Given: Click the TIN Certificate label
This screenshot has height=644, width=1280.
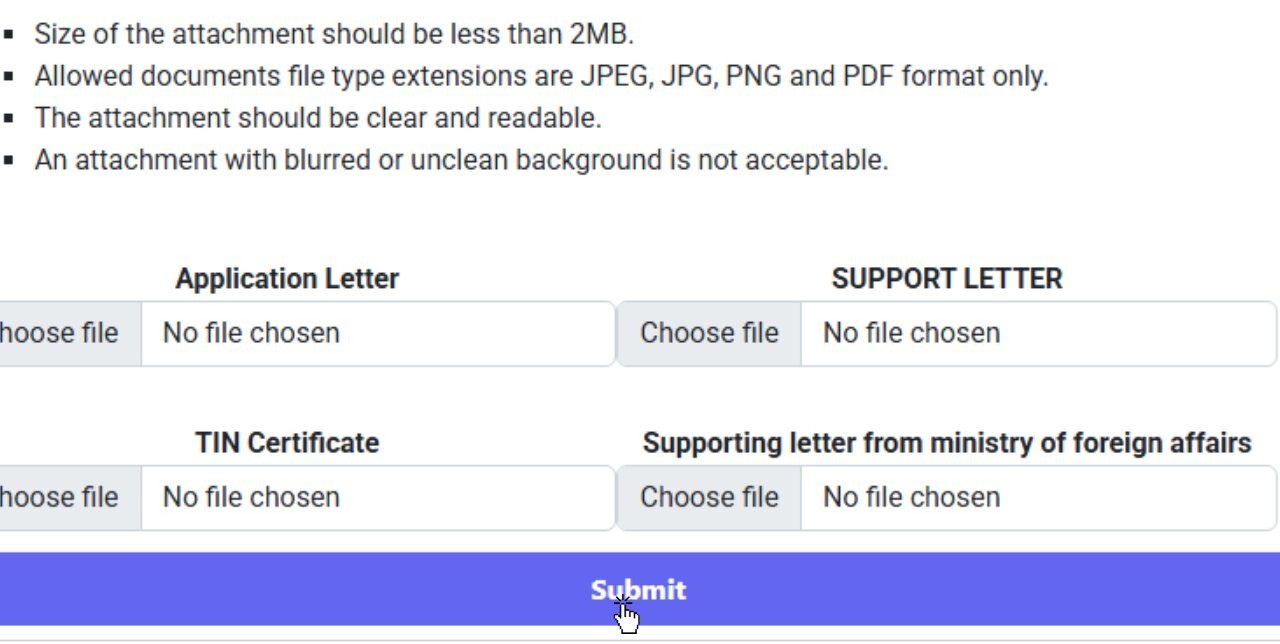Looking at the screenshot, I should pos(287,443).
